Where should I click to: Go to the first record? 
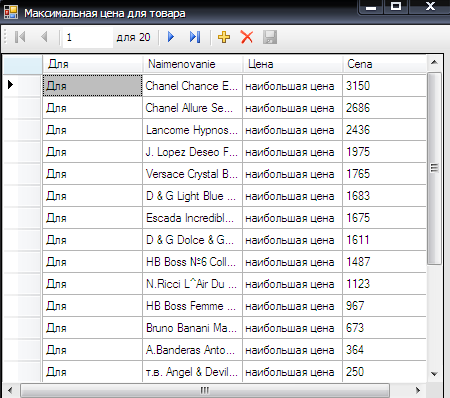click(20, 37)
